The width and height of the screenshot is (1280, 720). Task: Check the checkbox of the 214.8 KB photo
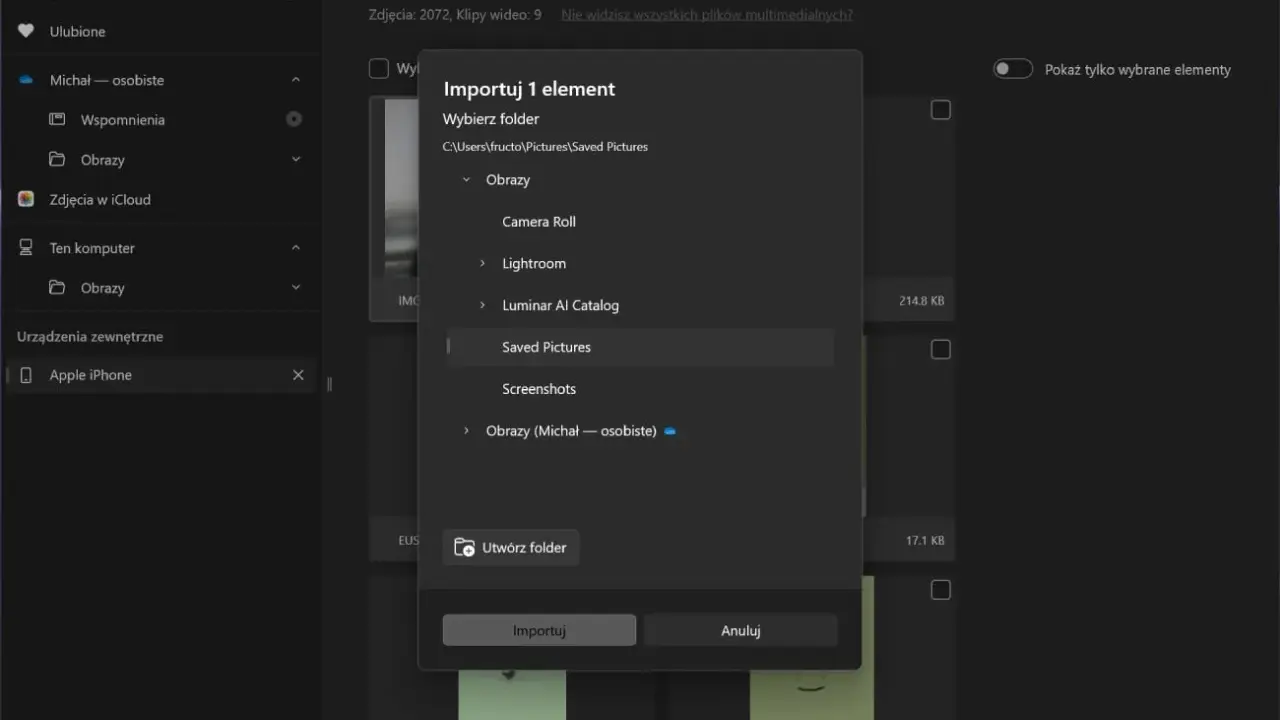tap(941, 110)
